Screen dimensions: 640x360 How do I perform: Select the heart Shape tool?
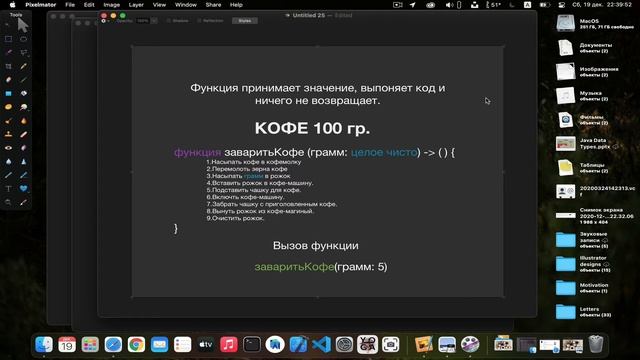pos(24,189)
